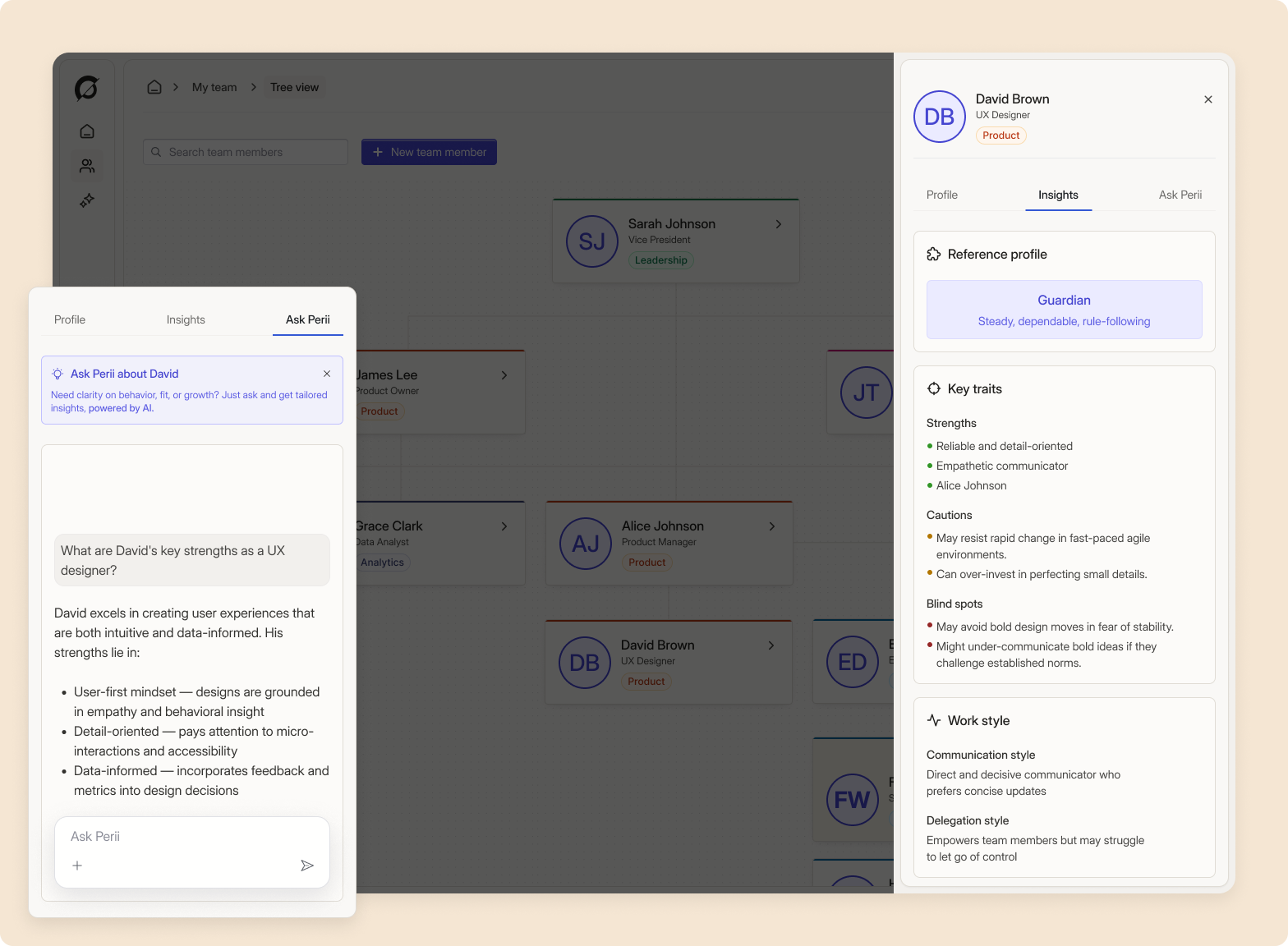Click the home breadcrumb icon
Screen dimensions: 1288x946
(154, 87)
